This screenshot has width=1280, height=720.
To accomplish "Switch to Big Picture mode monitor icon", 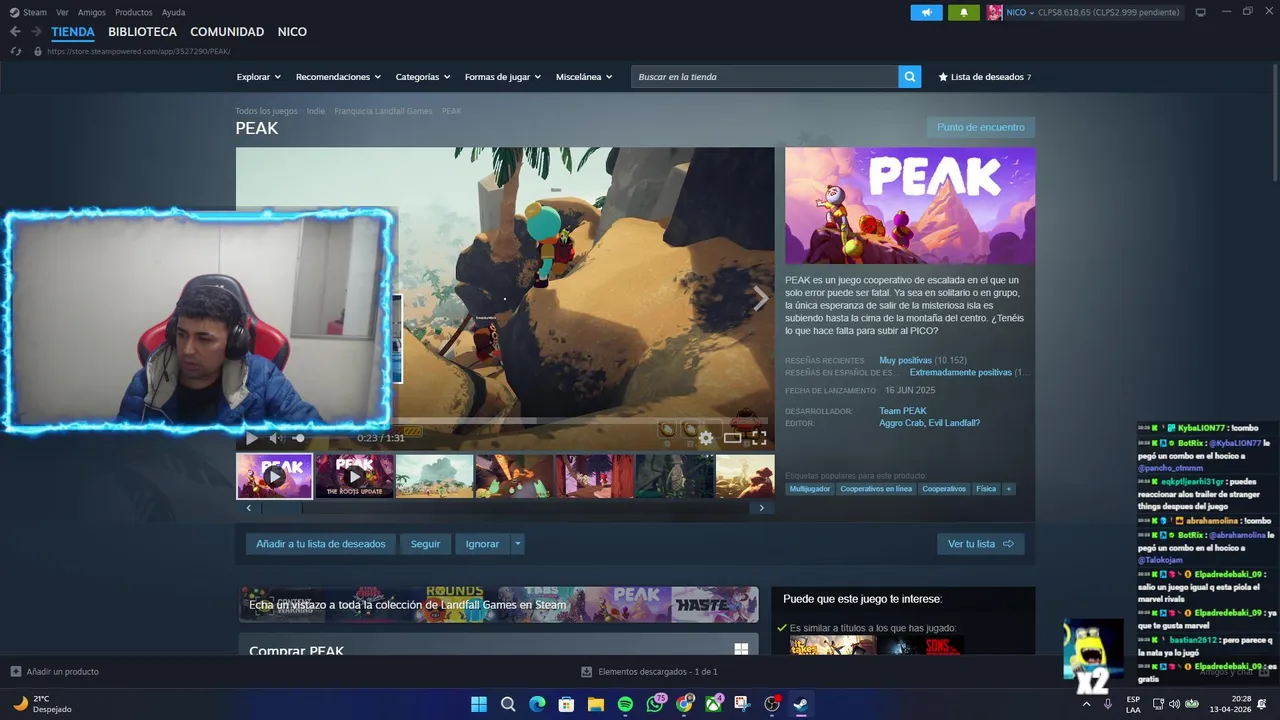I will (1200, 12).
